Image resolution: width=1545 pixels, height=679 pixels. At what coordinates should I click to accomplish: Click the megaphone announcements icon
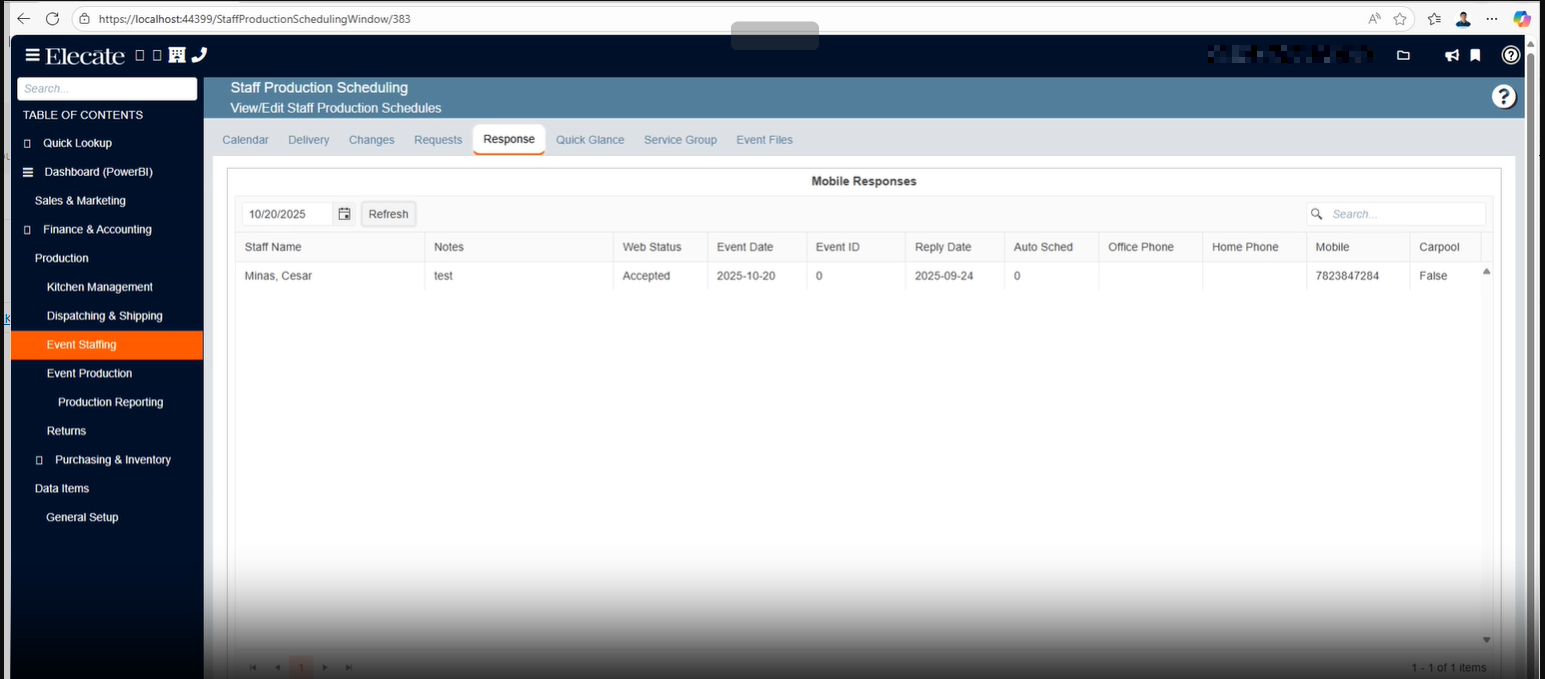(1451, 56)
